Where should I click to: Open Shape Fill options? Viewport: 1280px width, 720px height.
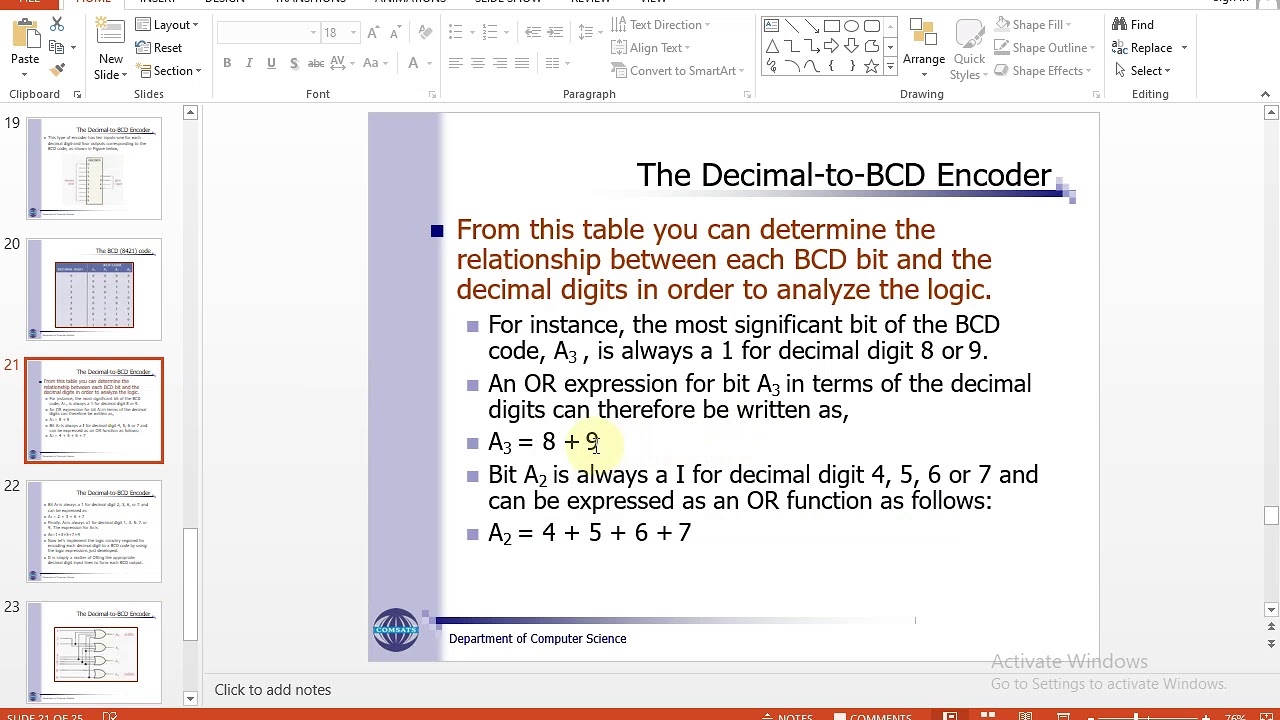point(1032,24)
